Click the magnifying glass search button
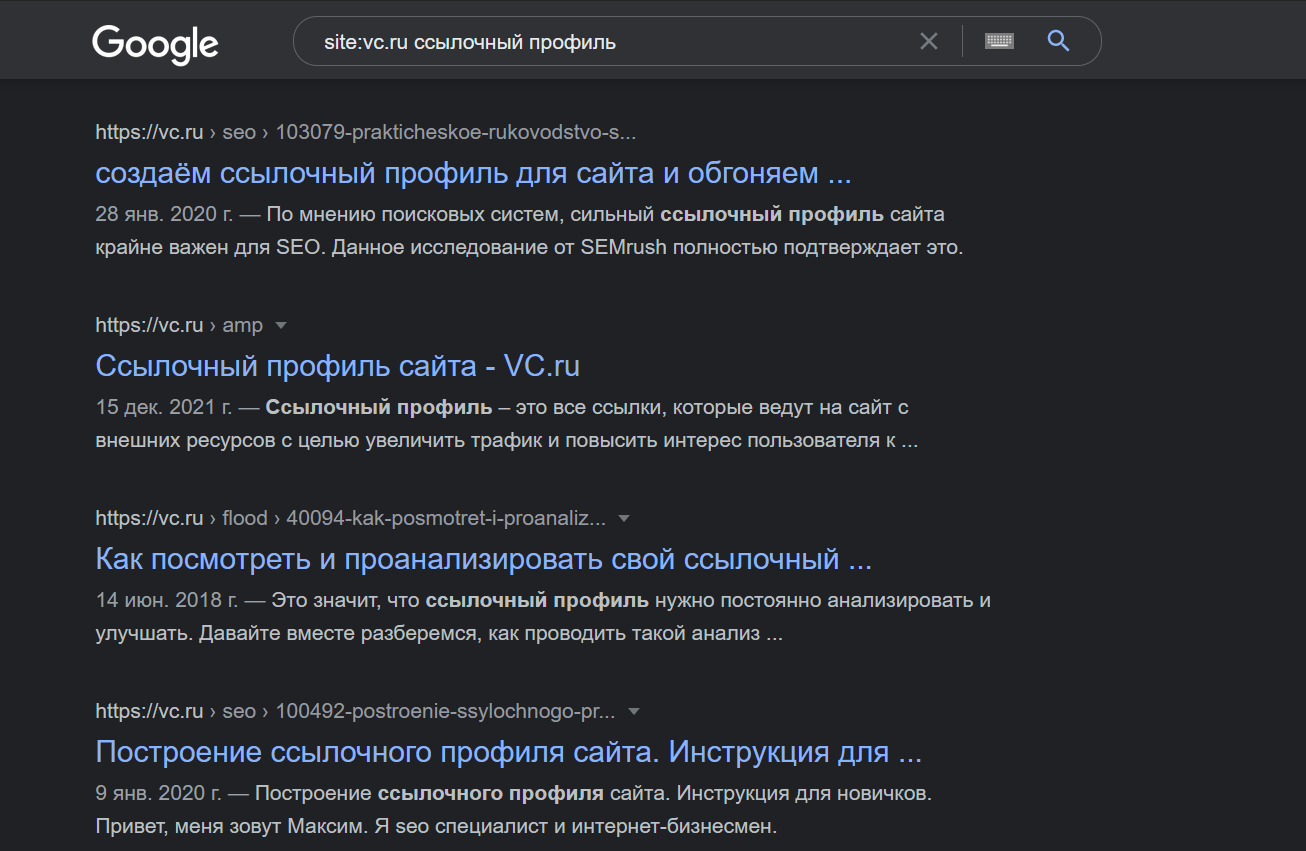 [1058, 41]
